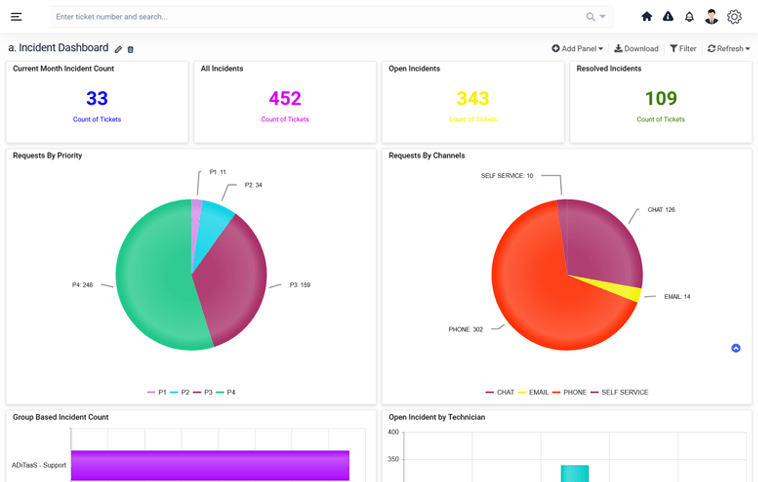758x482 pixels.
Task: Click the ADiTaaS - Support purple bar
Action: pyautogui.click(x=210, y=465)
